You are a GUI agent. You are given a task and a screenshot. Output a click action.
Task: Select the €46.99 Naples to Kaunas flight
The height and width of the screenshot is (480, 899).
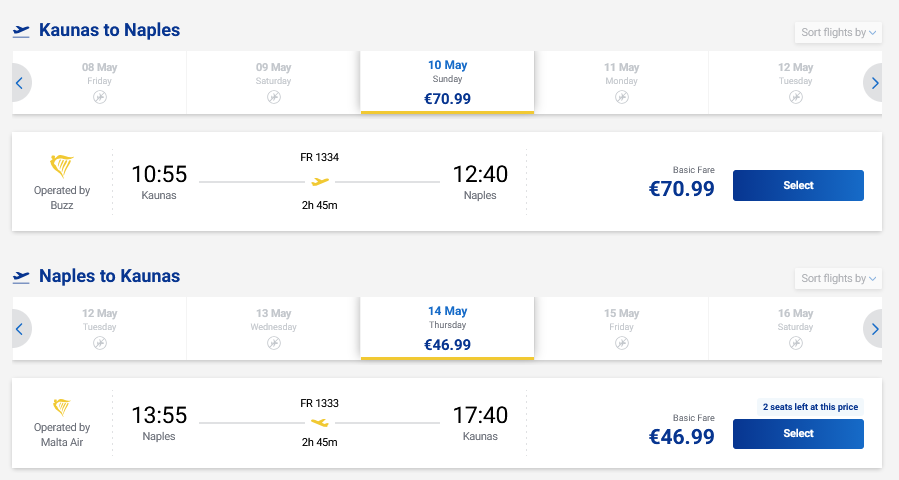coord(797,433)
